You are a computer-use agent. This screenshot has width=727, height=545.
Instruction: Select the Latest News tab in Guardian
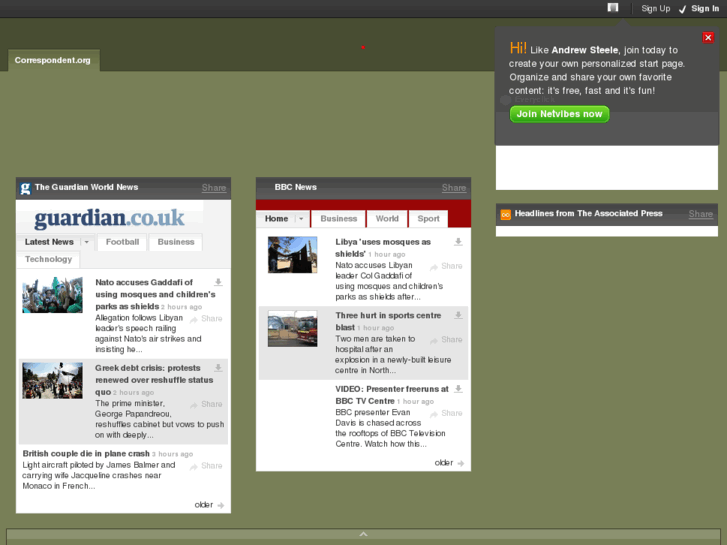click(49, 242)
